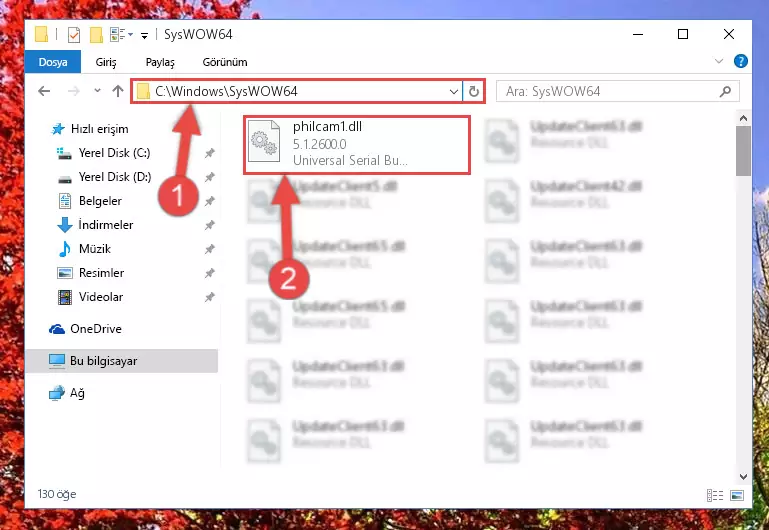The width and height of the screenshot is (769, 530).
Task: Click the philcam1.dll gear file icon
Action: click(264, 141)
